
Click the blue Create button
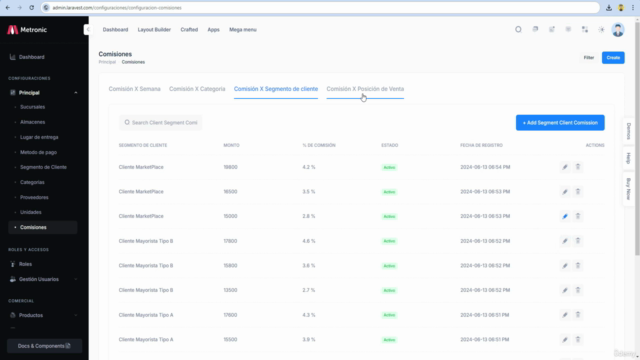(x=613, y=58)
